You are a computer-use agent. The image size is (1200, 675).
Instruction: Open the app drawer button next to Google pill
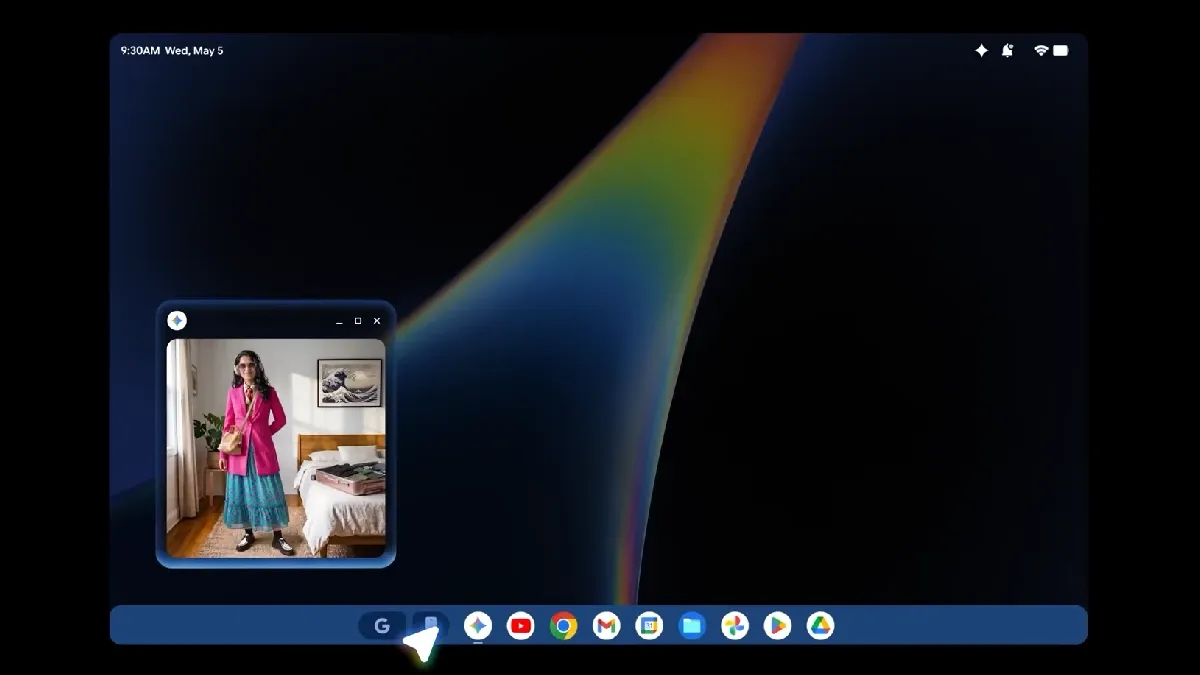tap(430, 626)
